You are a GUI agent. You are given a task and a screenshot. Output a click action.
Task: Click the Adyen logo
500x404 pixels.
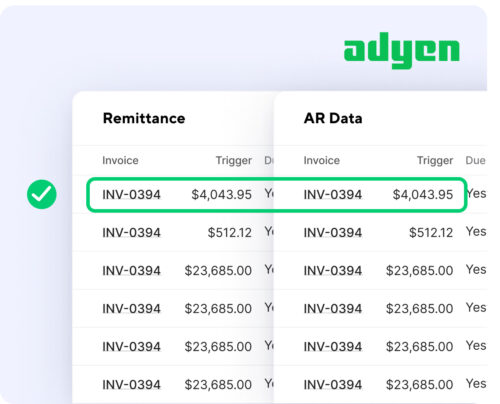click(402, 51)
